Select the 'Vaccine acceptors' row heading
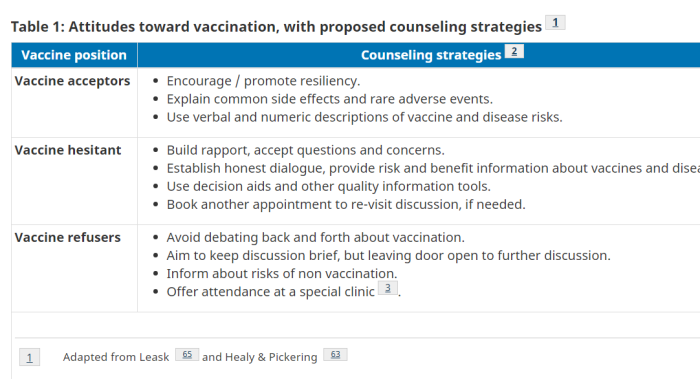Viewport: 700px width, 379px height. tap(72, 81)
